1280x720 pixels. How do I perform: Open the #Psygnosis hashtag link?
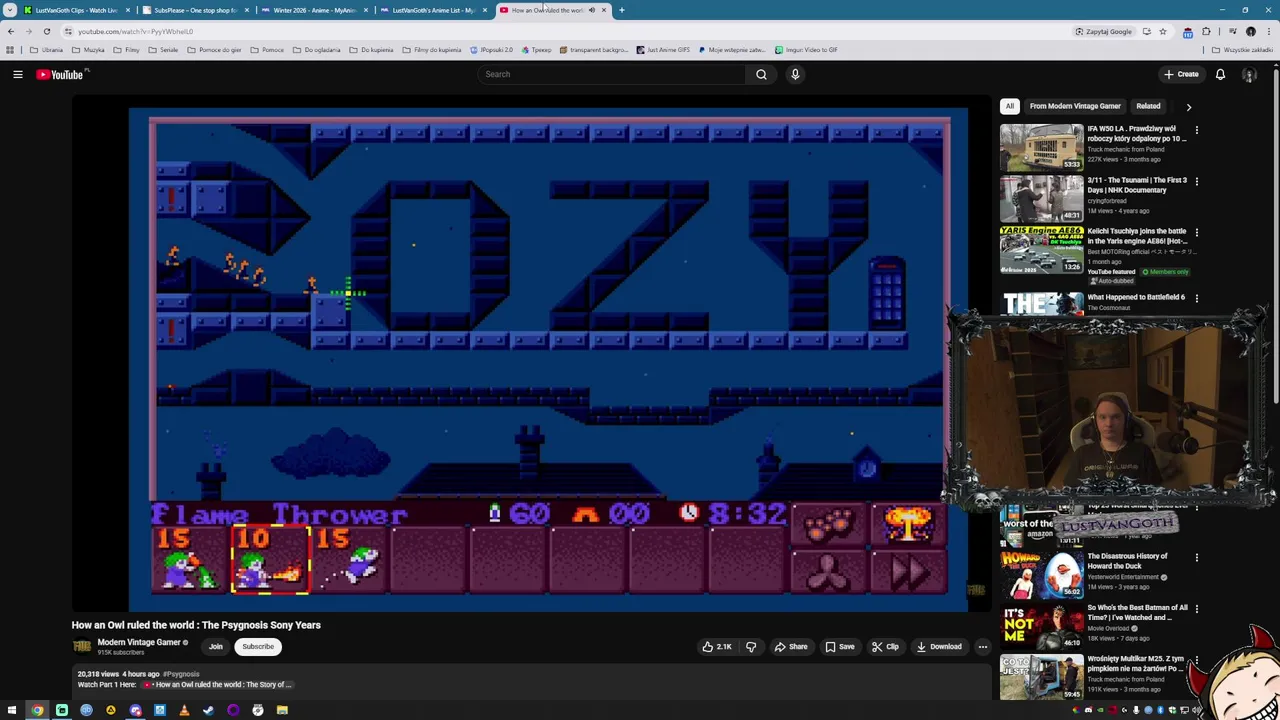click(x=181, y=674)
